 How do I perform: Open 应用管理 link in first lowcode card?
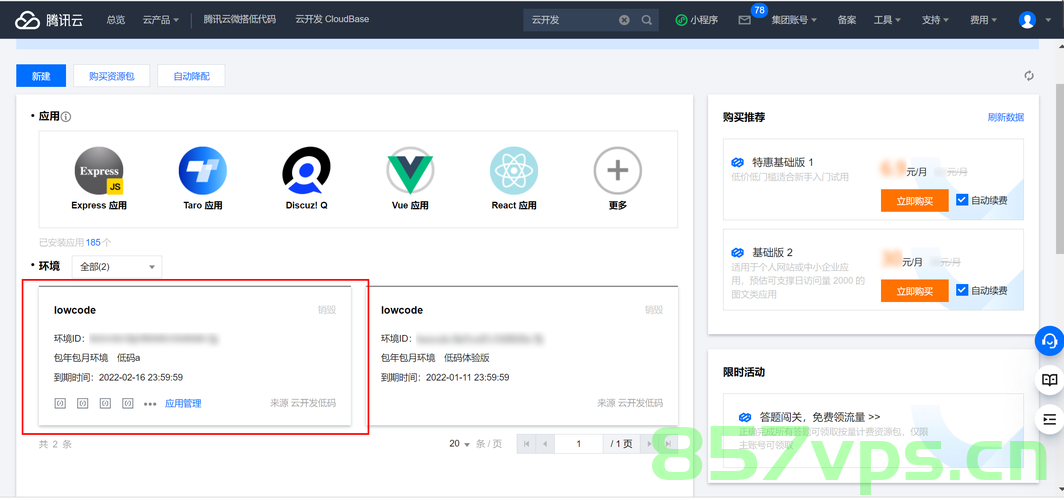tap(183, 404)
